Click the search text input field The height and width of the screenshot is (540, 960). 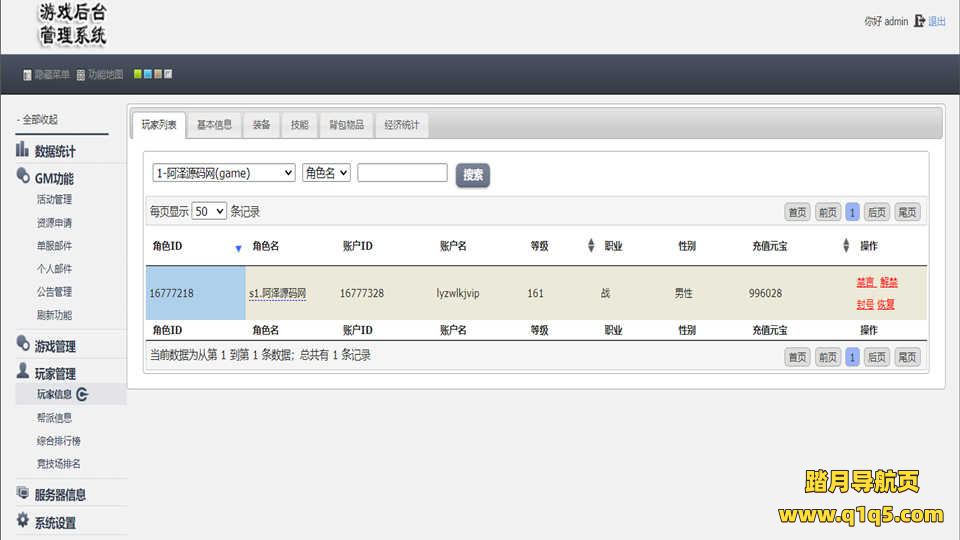402,173
